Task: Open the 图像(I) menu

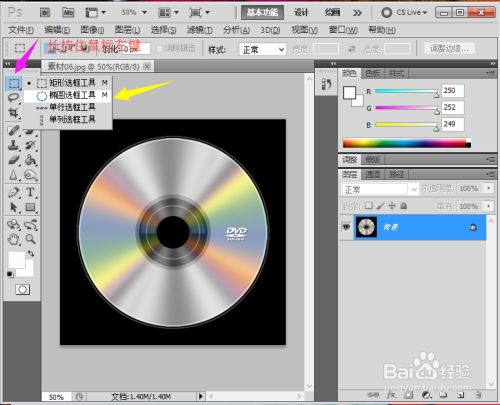Action: (x=92, y=30)
